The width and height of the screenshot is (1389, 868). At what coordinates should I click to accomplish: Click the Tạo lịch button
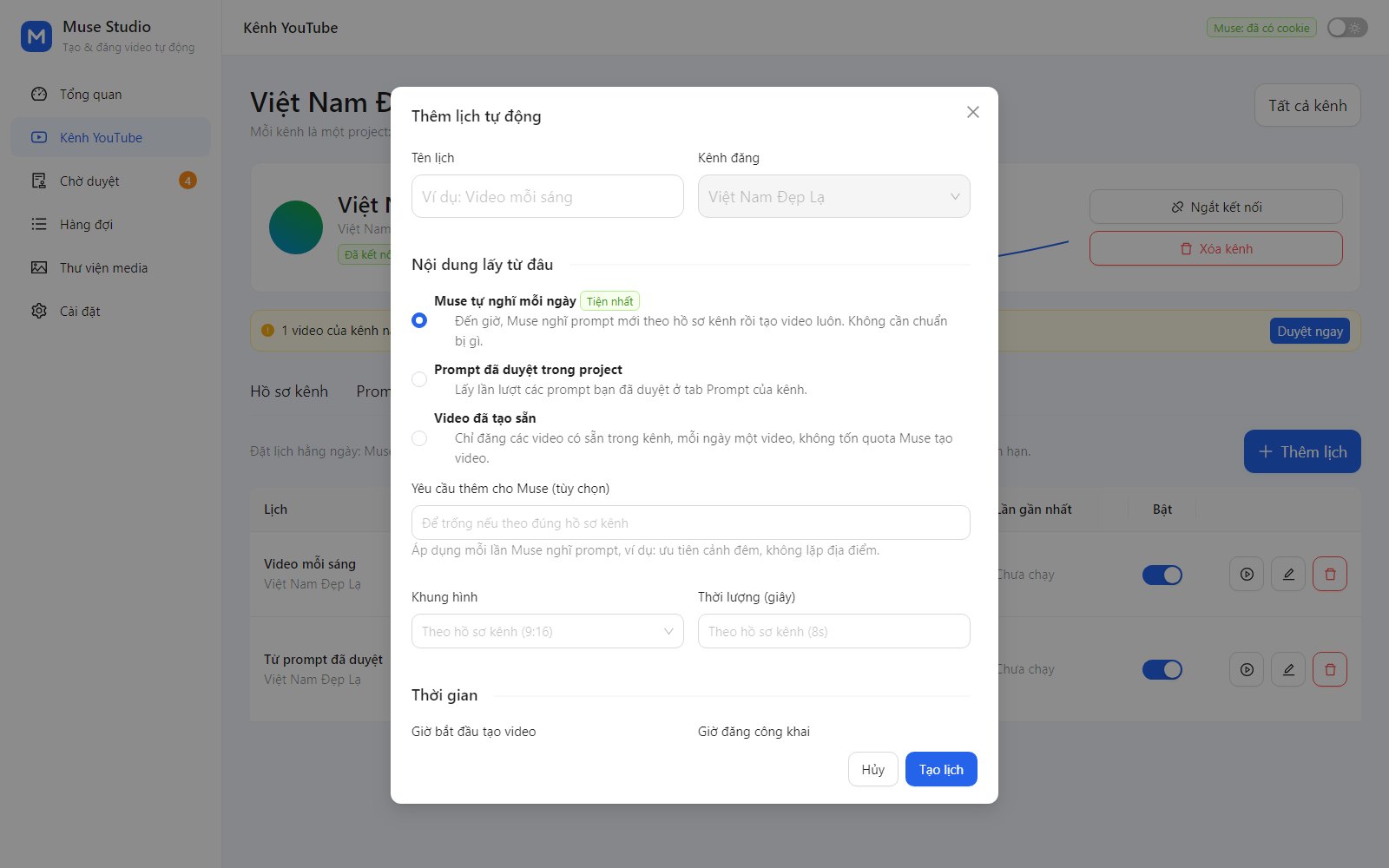pos(941,769)
